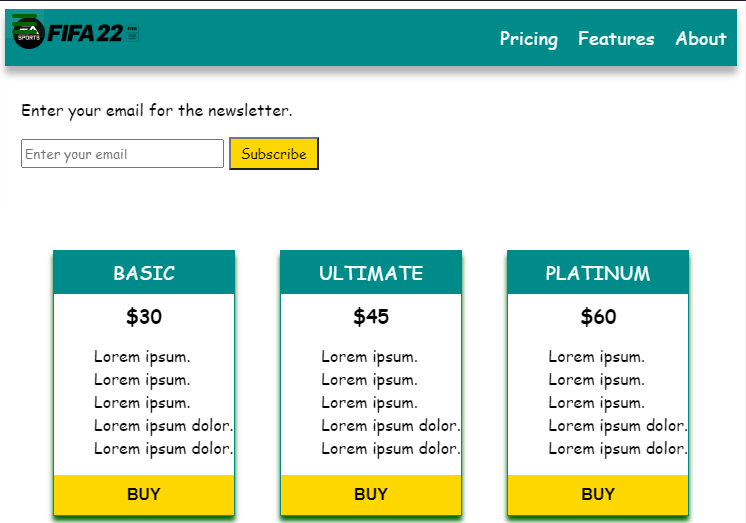
Task: Select the BASIC card header
Action: point(144,273)
